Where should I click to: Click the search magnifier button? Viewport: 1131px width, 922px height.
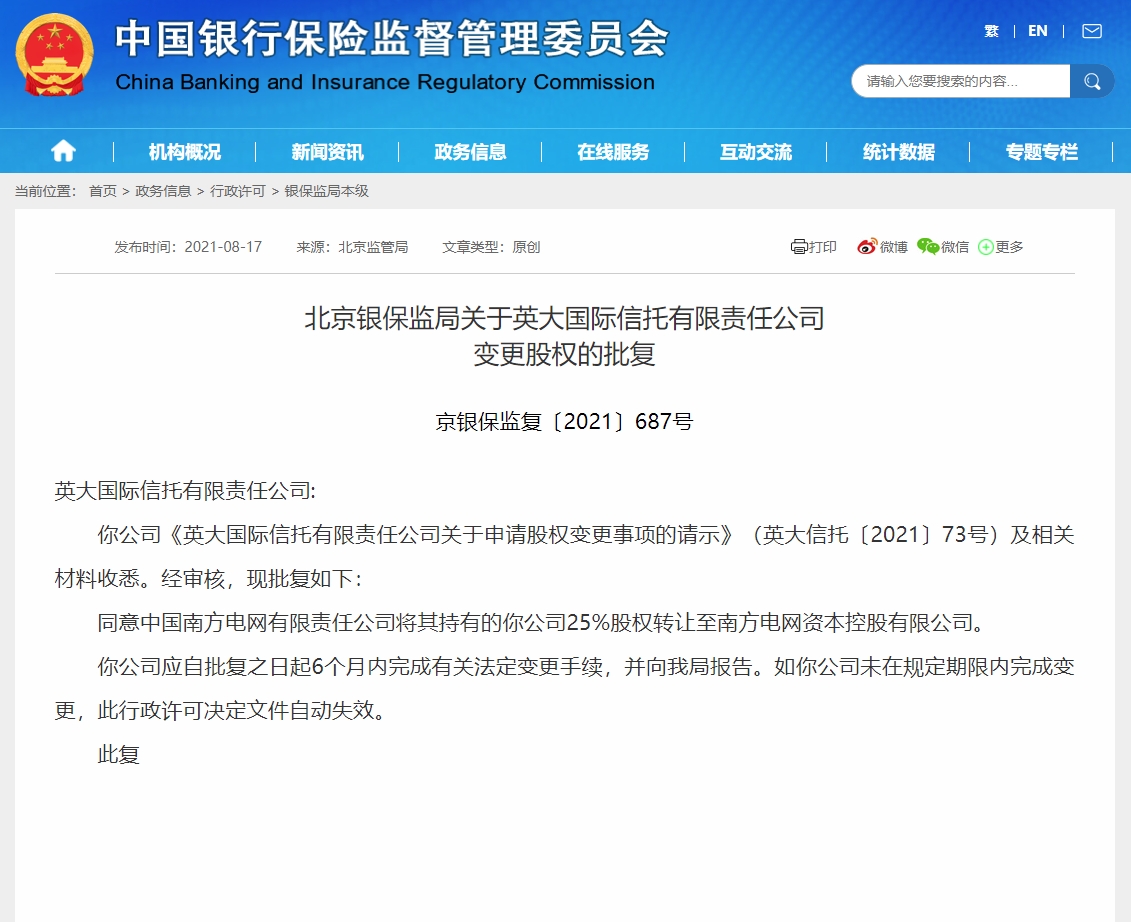[x=1092, y=81]
